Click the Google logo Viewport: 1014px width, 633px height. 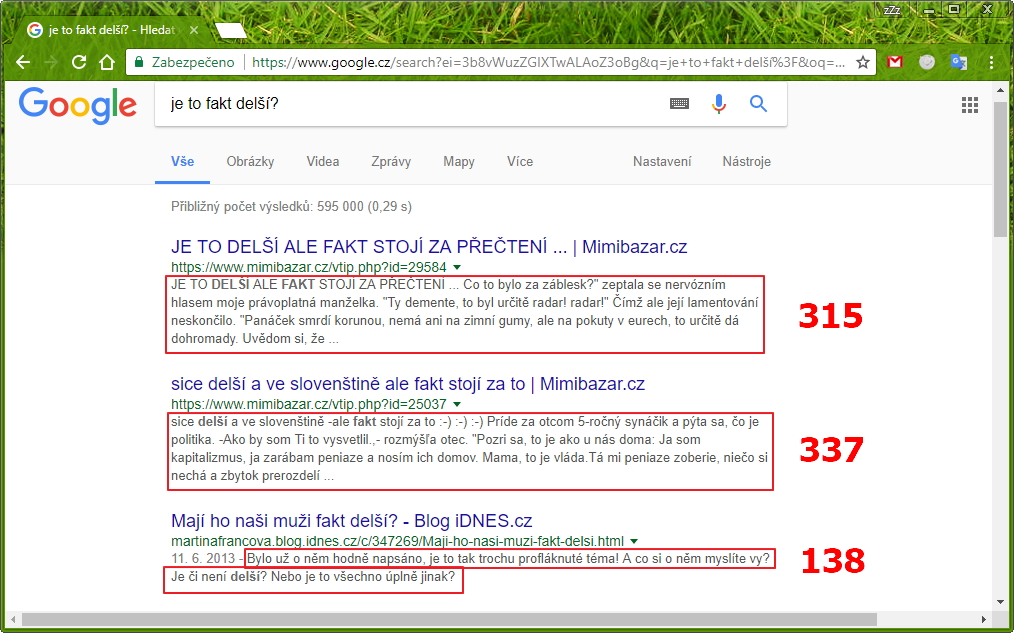[78, 106]
